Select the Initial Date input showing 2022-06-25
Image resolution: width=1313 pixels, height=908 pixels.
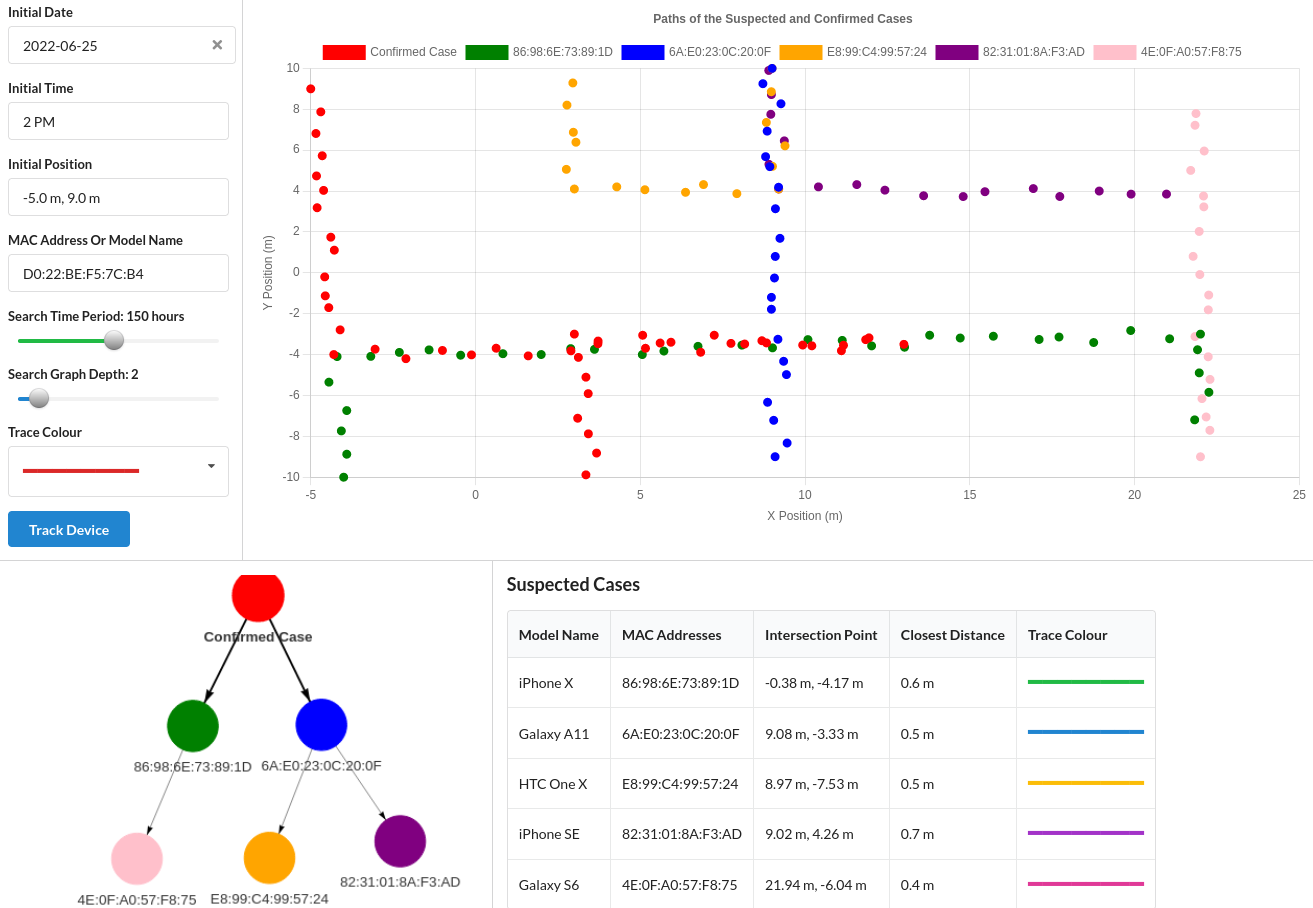pyautogui.click(x=122, y=45)
